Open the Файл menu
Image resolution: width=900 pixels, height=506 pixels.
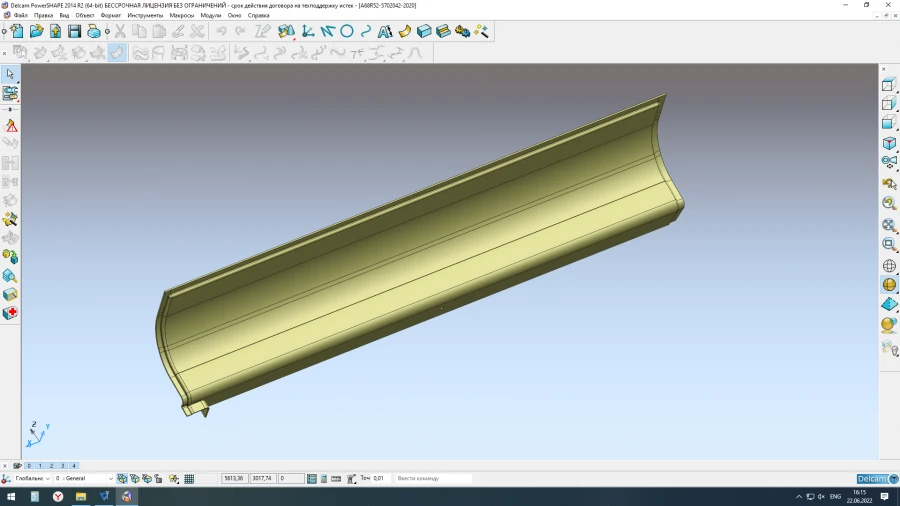pyautogui.click(x=20, y=16)
